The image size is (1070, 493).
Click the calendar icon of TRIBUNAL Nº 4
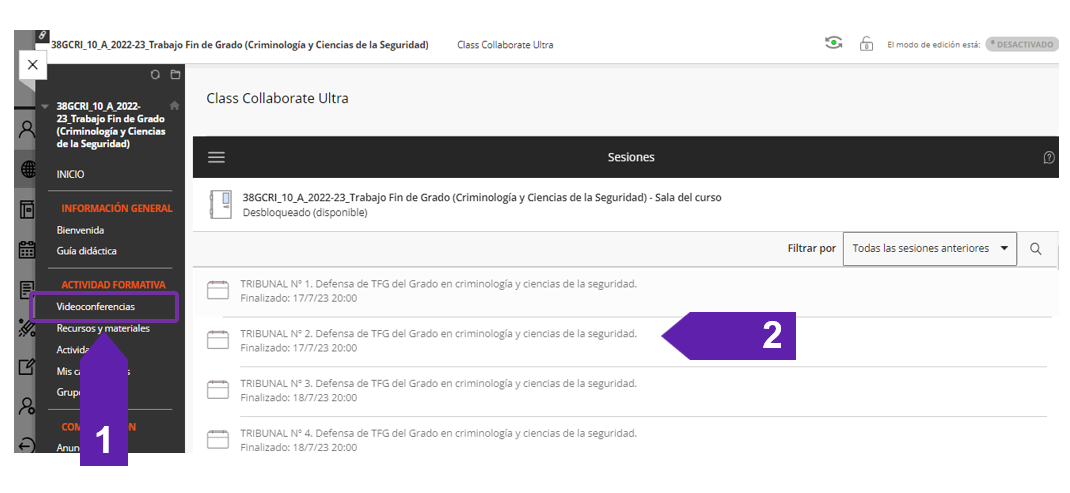(218, 439)
